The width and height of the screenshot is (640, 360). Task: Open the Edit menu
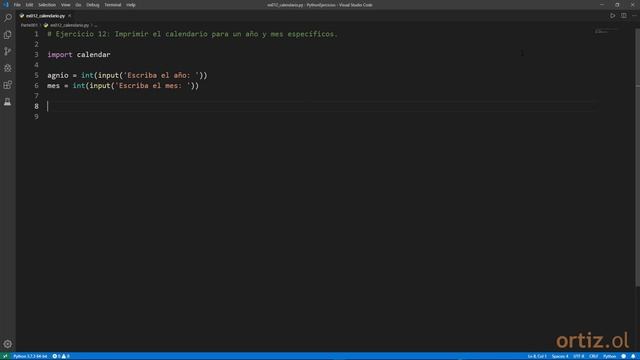coord(29,5)
